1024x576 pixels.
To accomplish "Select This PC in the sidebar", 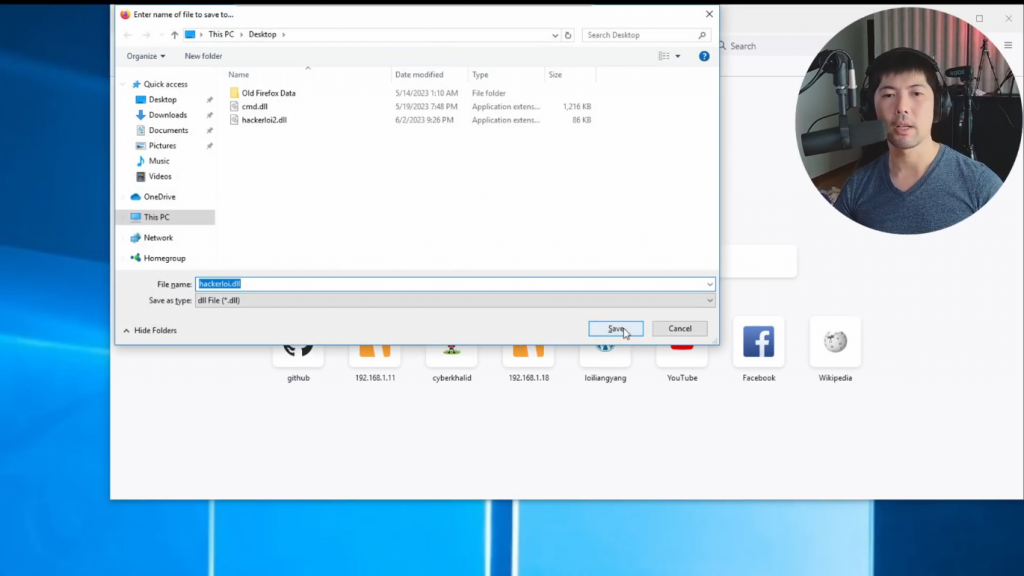I will tap(156, 217).
